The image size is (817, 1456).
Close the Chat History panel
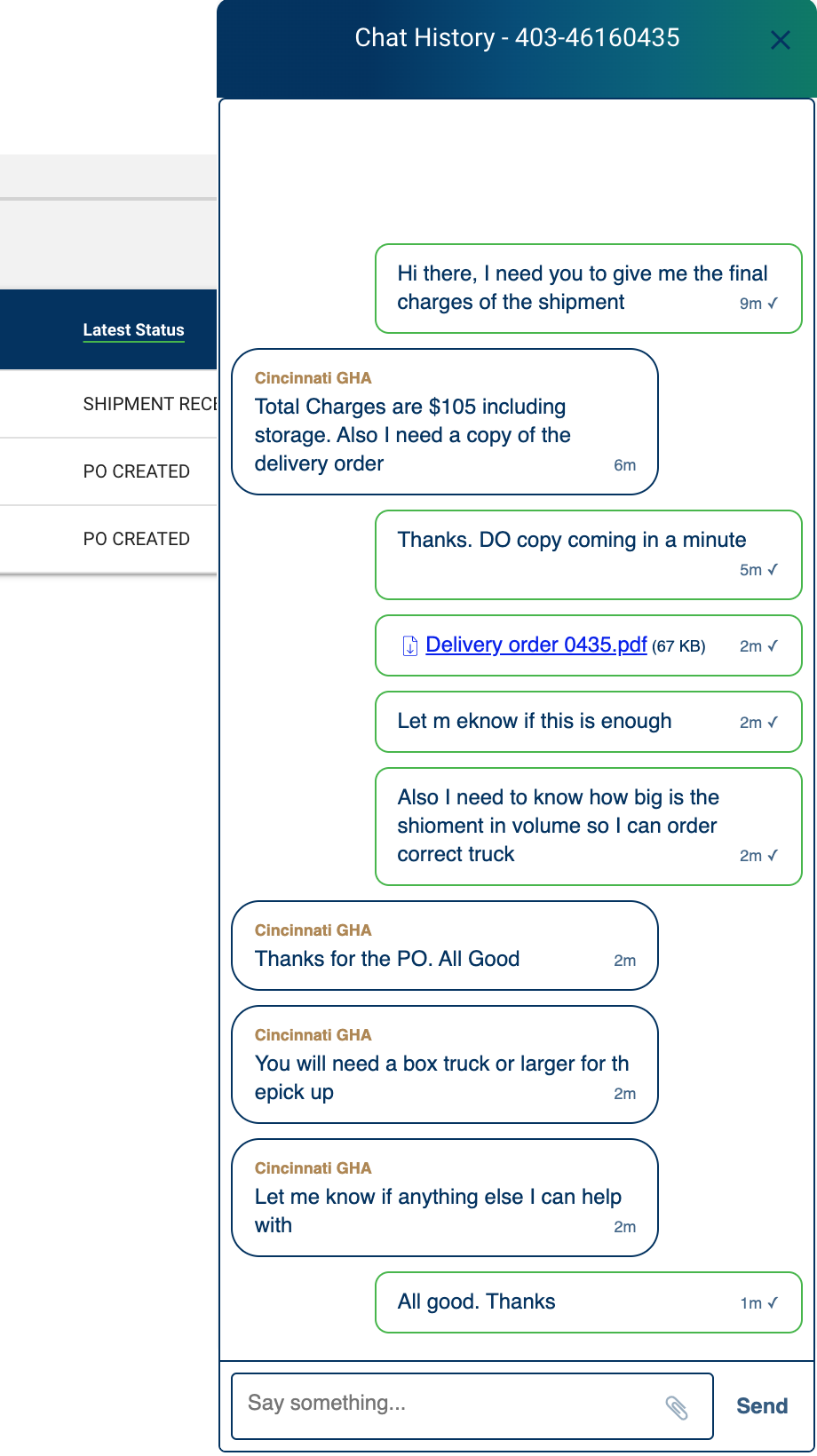(x=781, y=40)
